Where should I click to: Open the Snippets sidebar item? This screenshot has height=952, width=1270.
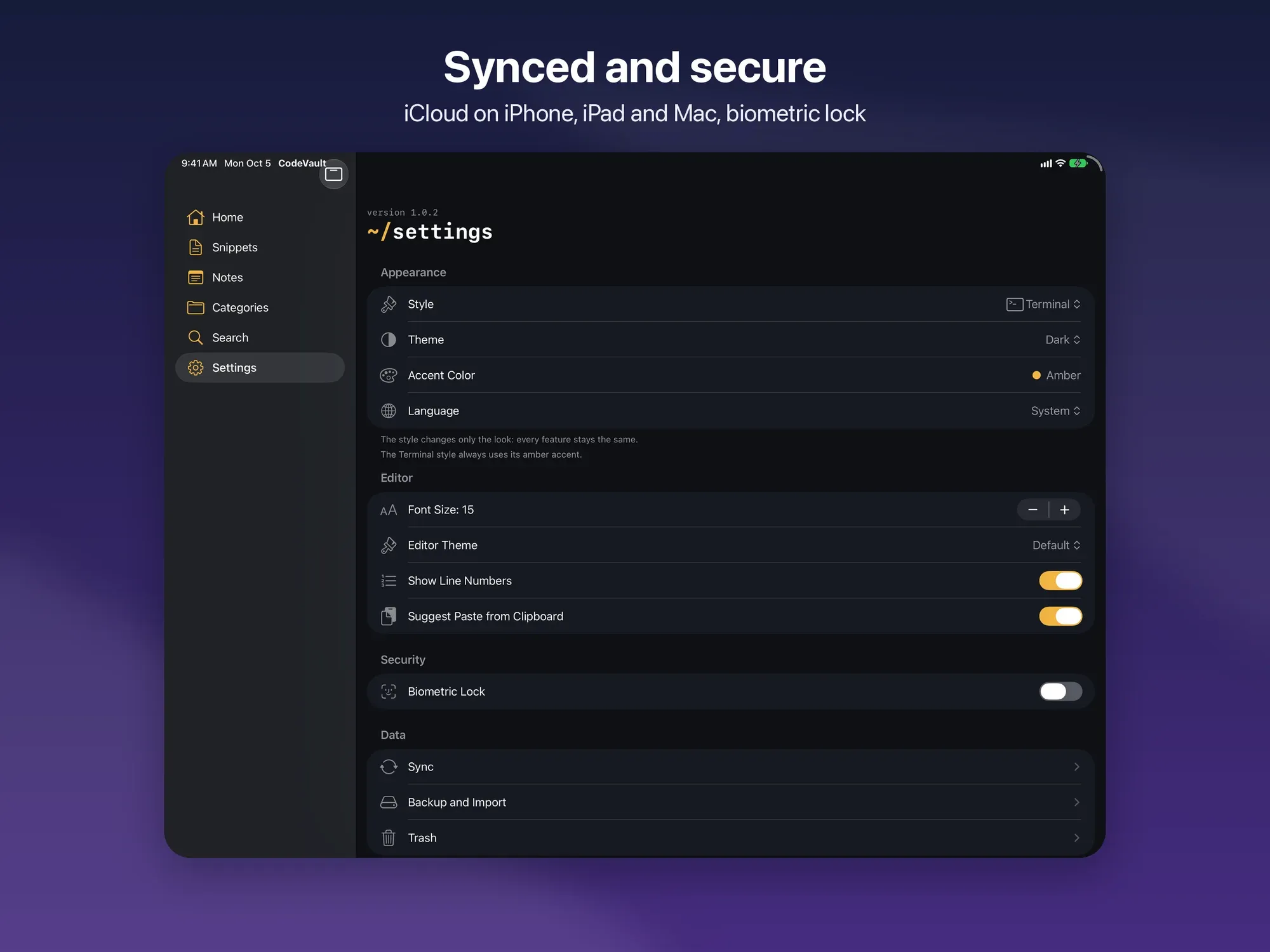(x=260, y=248)
